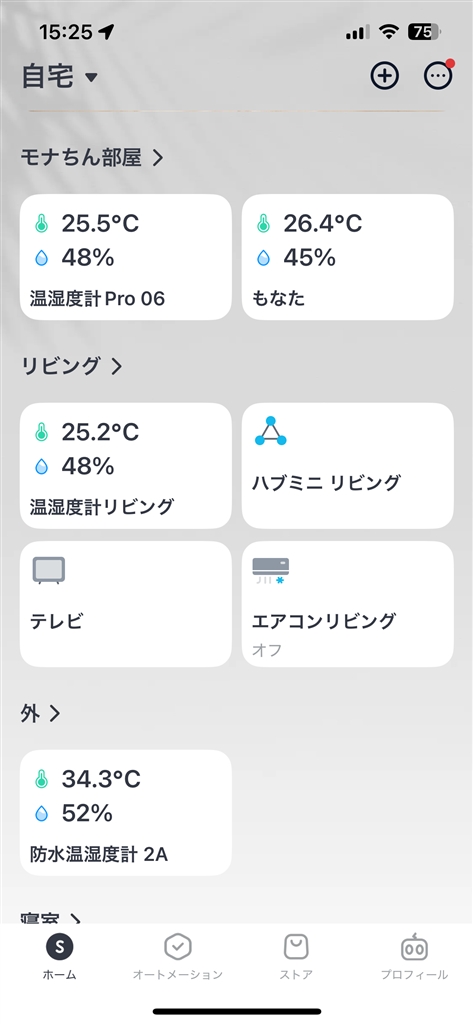Screen dimensions: 473x1024
Task: Expand the モナちん部屋 room section
Action: click(x=91, y=157)
